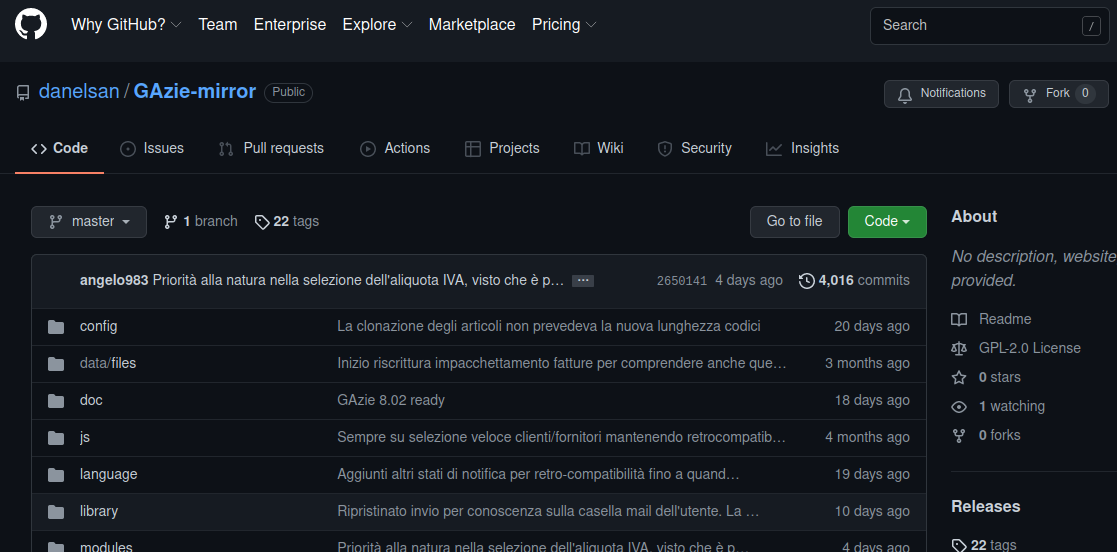The width and height of the screenshot is (1117, 552).
Task: Open Marketplace from the header
Action: [472, 24]
